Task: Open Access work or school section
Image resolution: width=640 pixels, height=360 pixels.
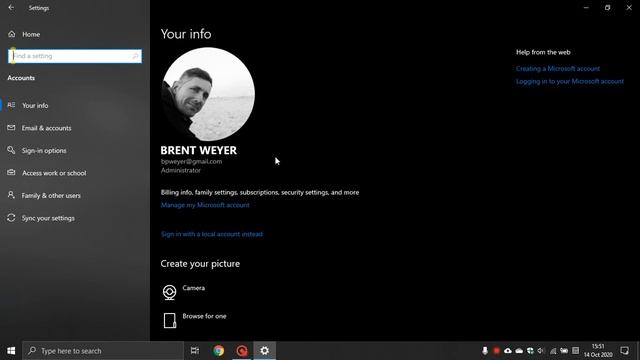Action: click(54, 173)
